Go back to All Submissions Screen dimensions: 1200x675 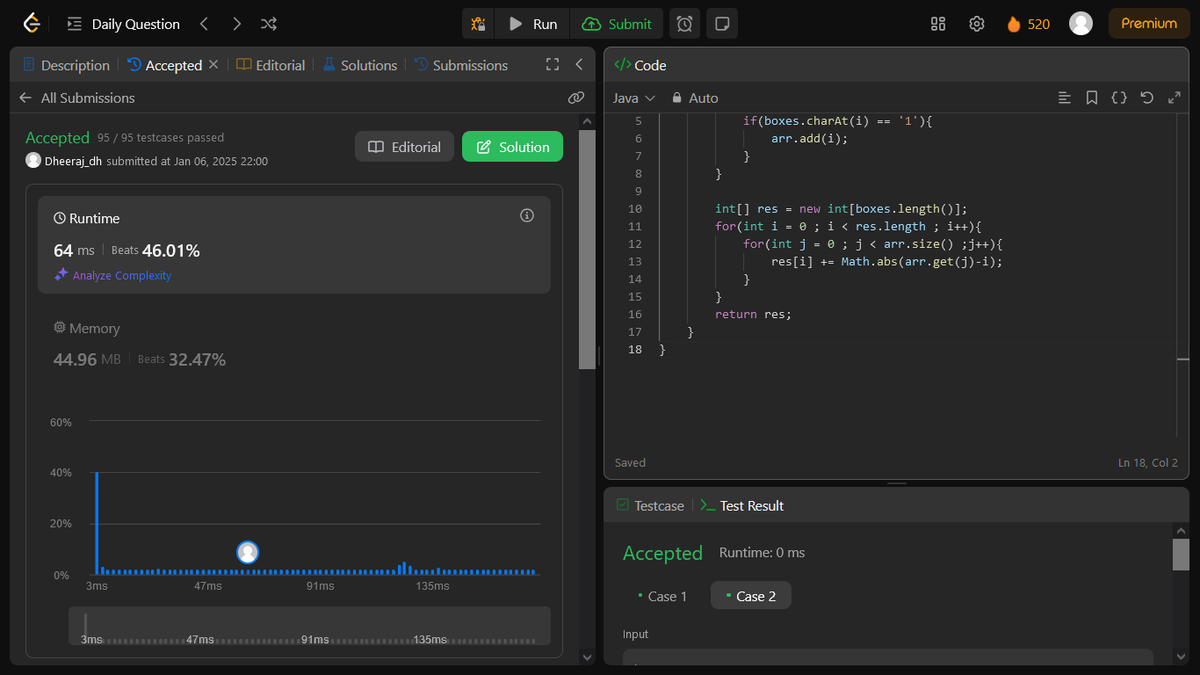tap(77, 98)
